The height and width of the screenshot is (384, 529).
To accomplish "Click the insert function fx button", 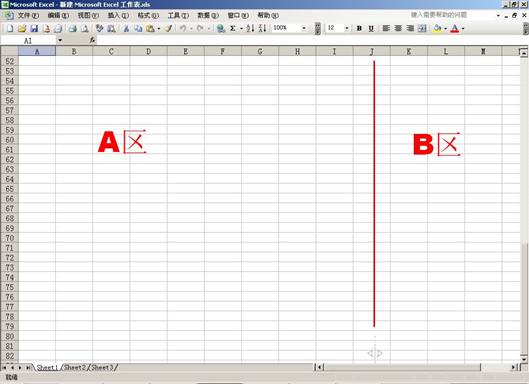I will 92,40.
